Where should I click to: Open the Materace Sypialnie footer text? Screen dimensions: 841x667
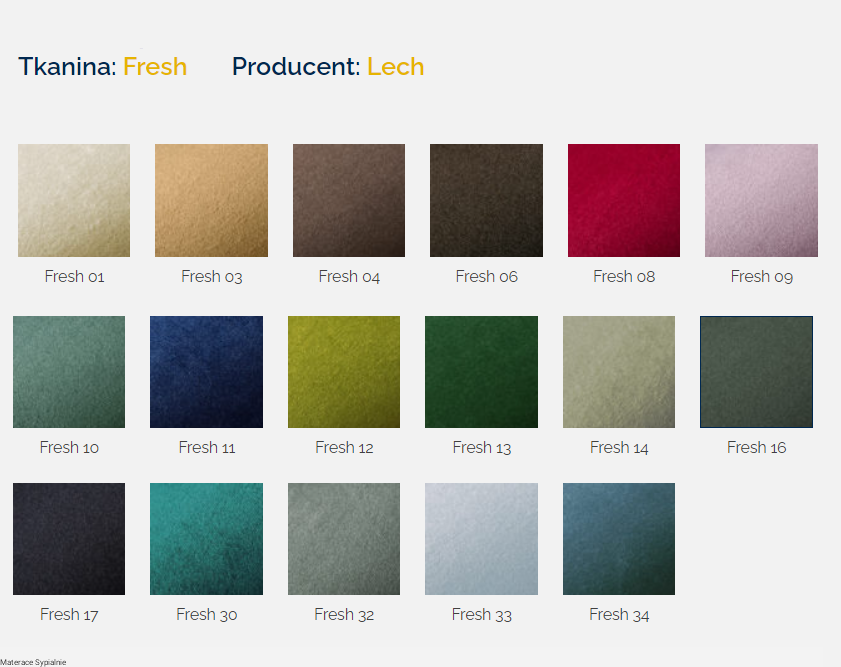[x=33, y=662]
